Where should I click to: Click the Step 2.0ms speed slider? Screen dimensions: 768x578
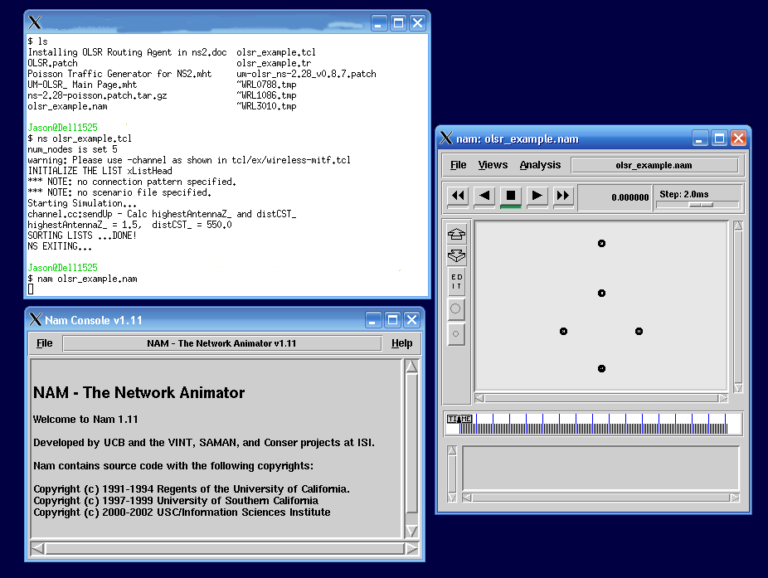point(700,204)
